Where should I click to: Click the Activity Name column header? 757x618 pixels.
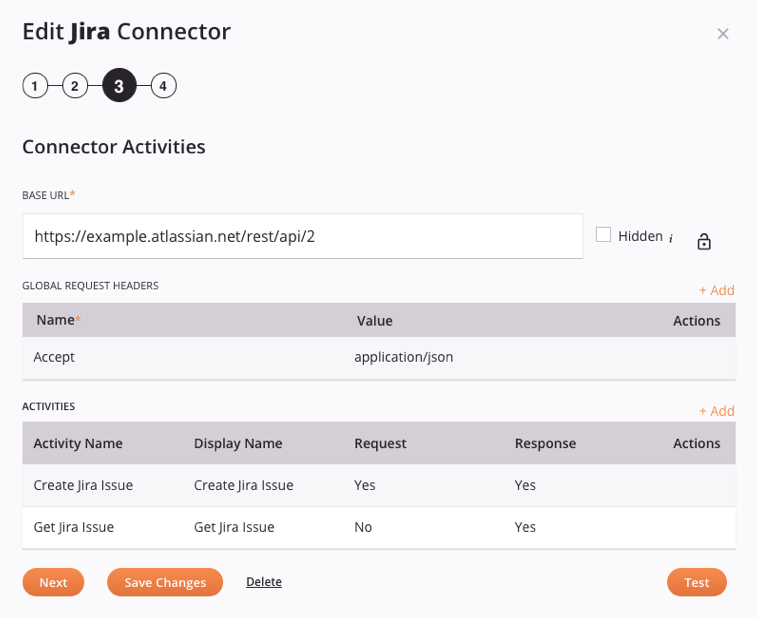[78, 443]
